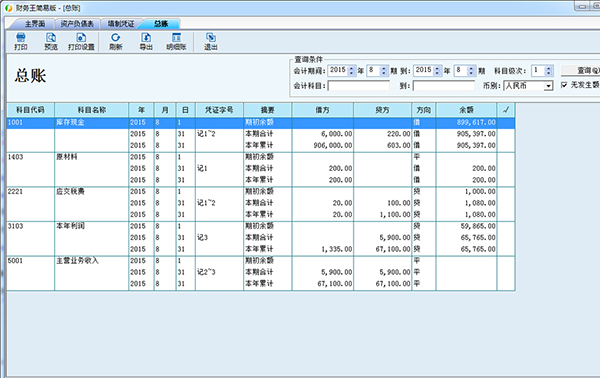Screen dimensions: 600x378
Task: Toggle the 无发生额 checkbox
Action: pos(564,85)
